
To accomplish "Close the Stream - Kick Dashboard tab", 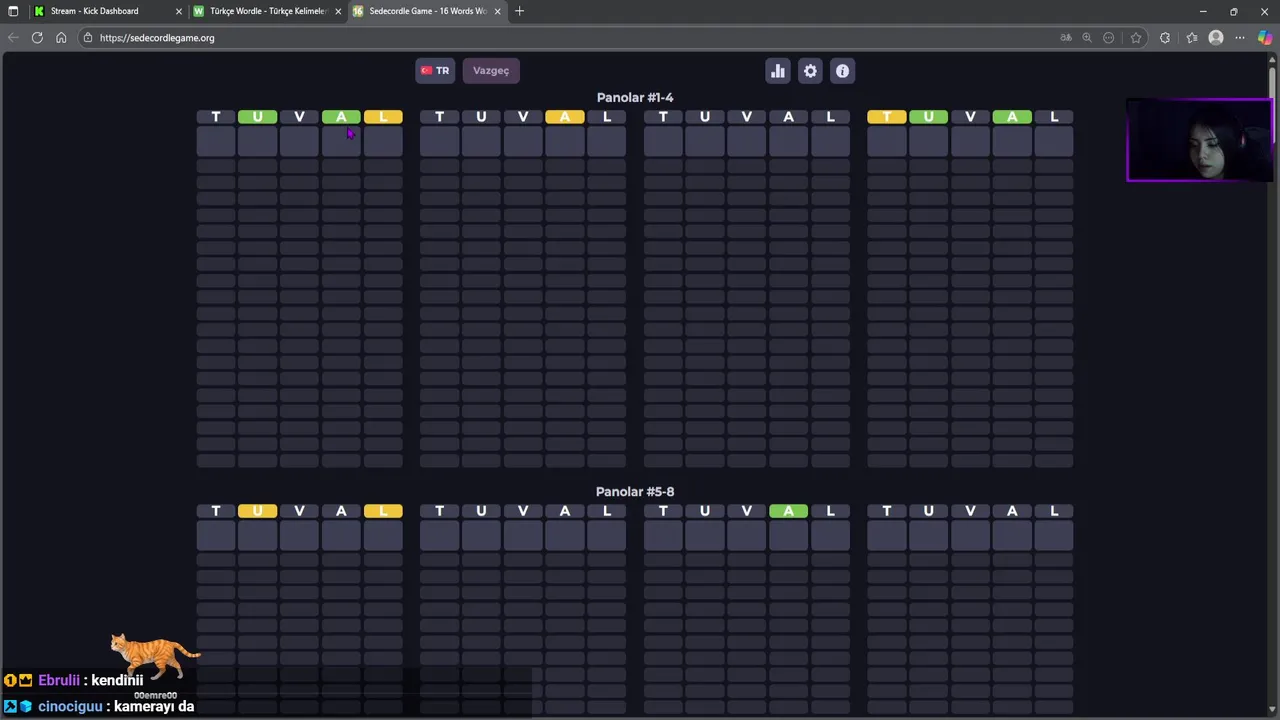I will tap(179, 11).
